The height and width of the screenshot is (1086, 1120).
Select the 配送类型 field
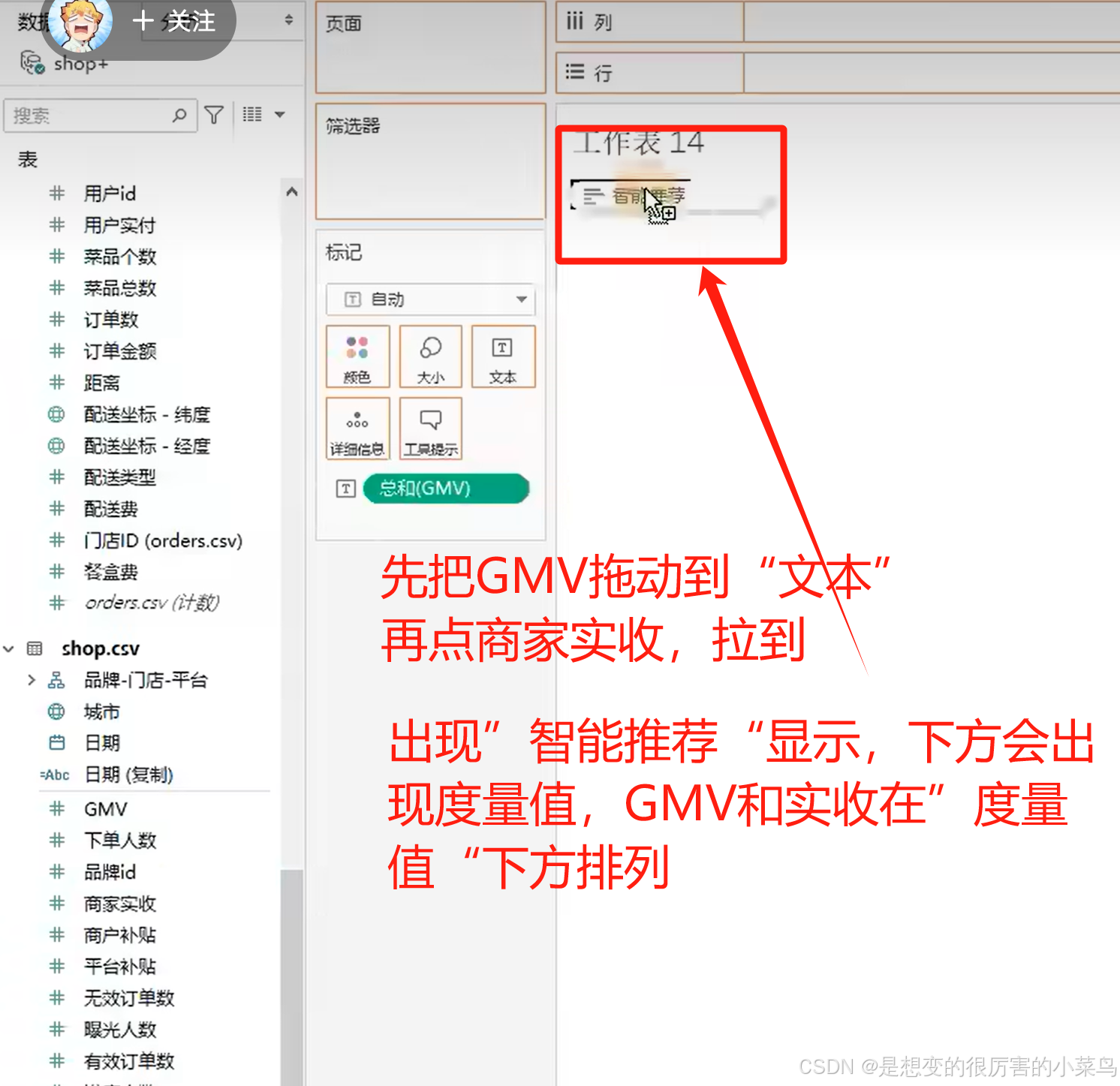click(119, 477)
